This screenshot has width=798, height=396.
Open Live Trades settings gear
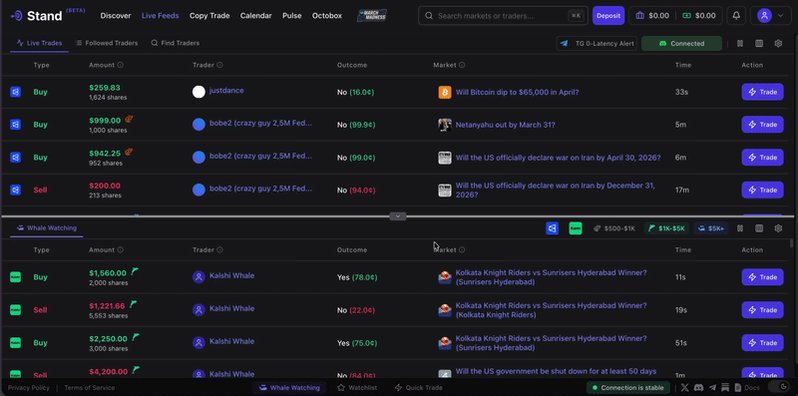[x=778, y=43]
